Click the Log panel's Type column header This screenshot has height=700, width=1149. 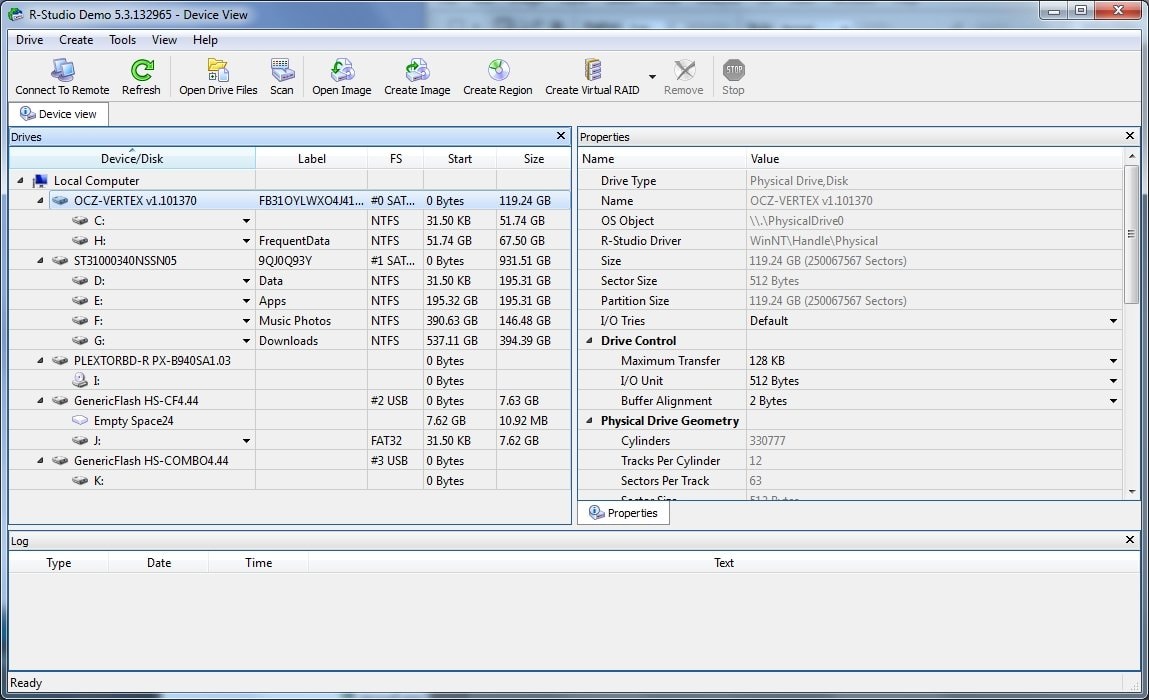coord(59,562)
